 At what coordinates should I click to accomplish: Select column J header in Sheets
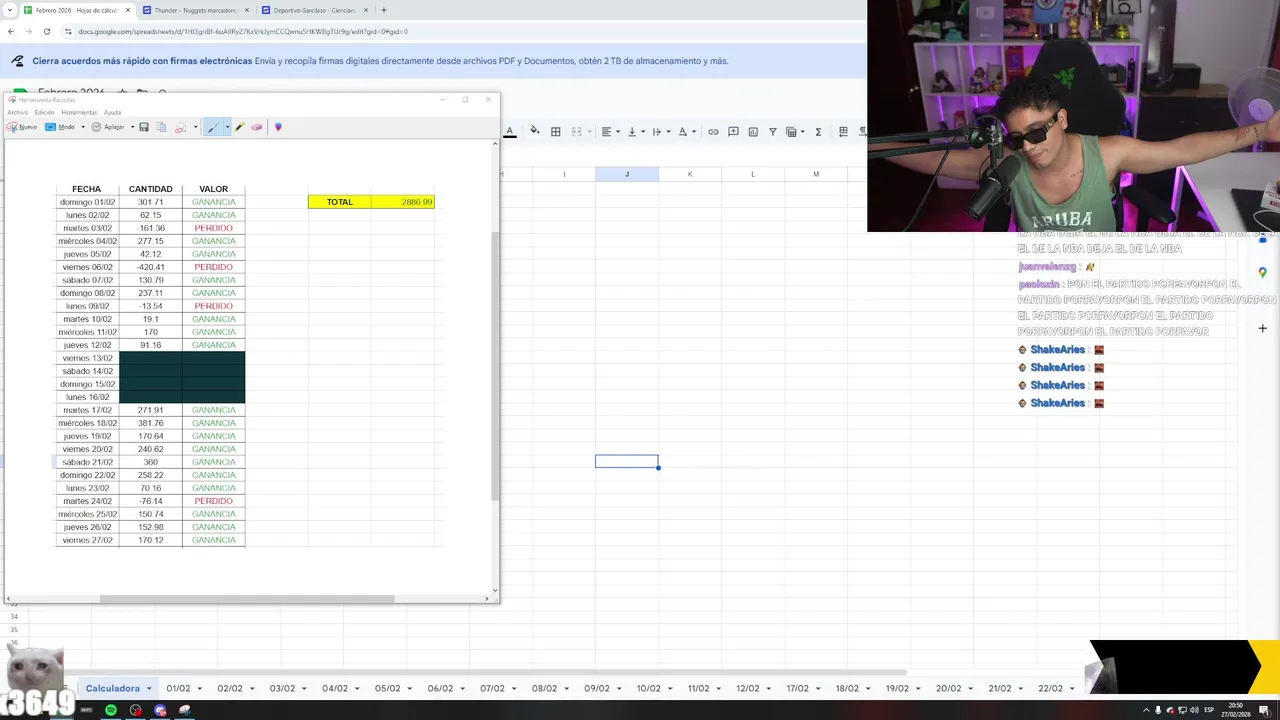tap(627, 174)
